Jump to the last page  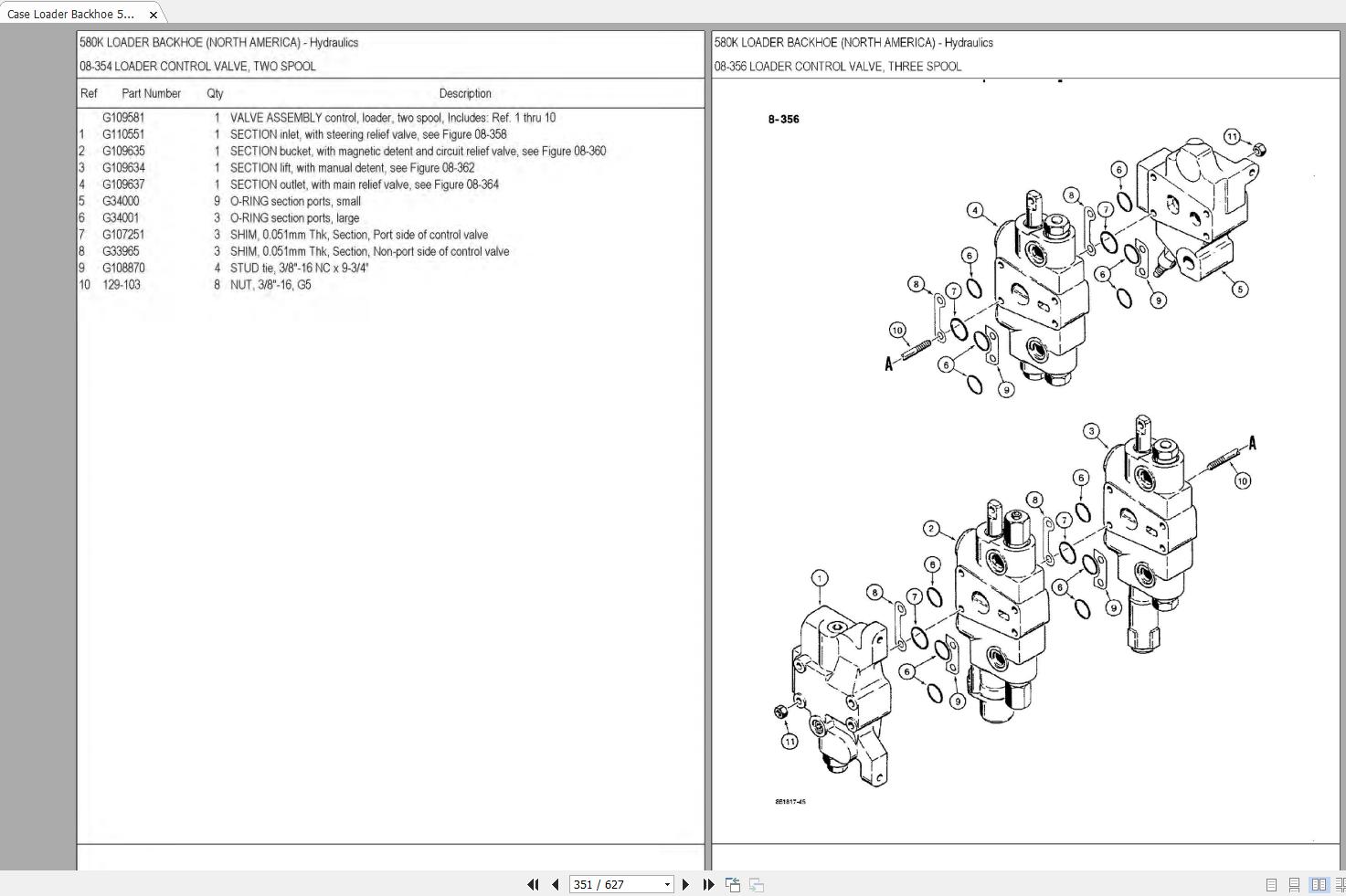pos(708,884)
